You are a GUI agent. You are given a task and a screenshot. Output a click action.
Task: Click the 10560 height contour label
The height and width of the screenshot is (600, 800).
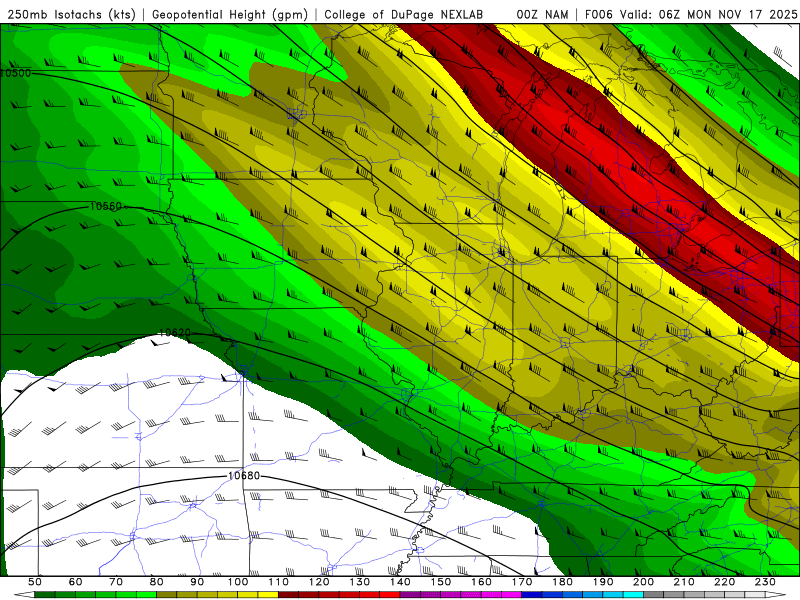click(106, 206)
